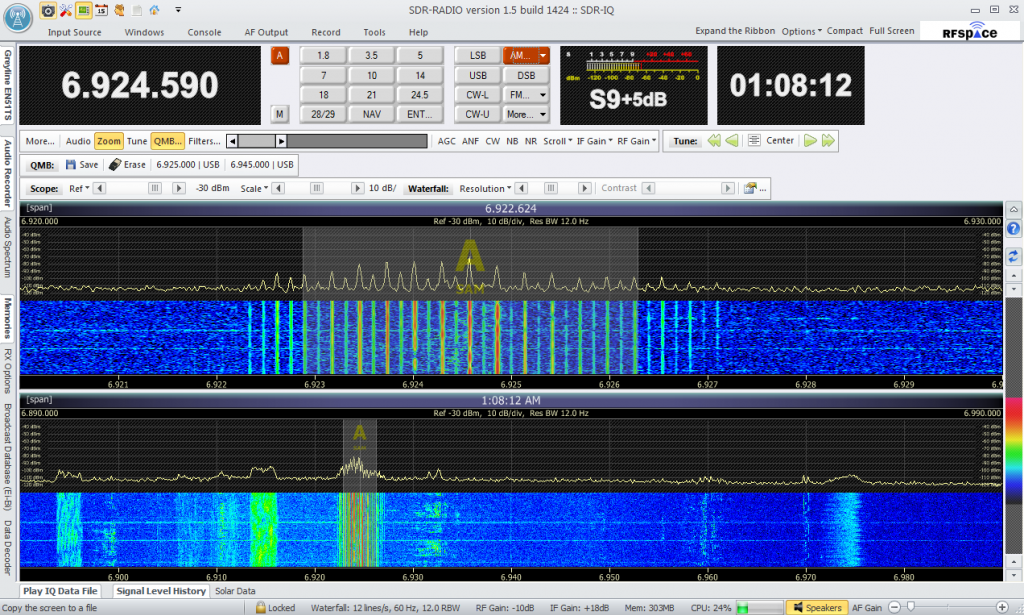Click the tune up single green arrow

810,140
